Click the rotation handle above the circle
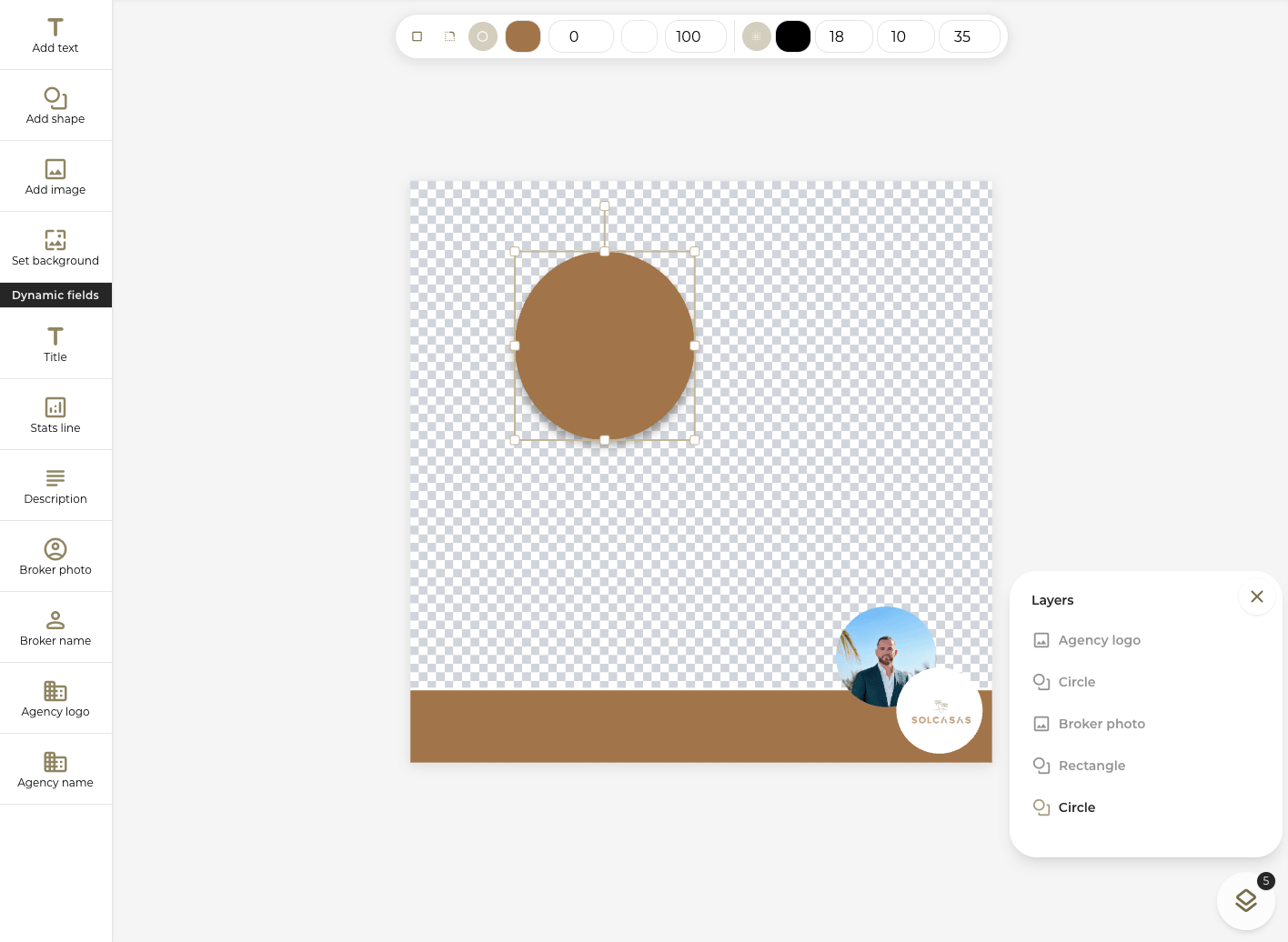1288x942 pixels. (x=605, y=205)
